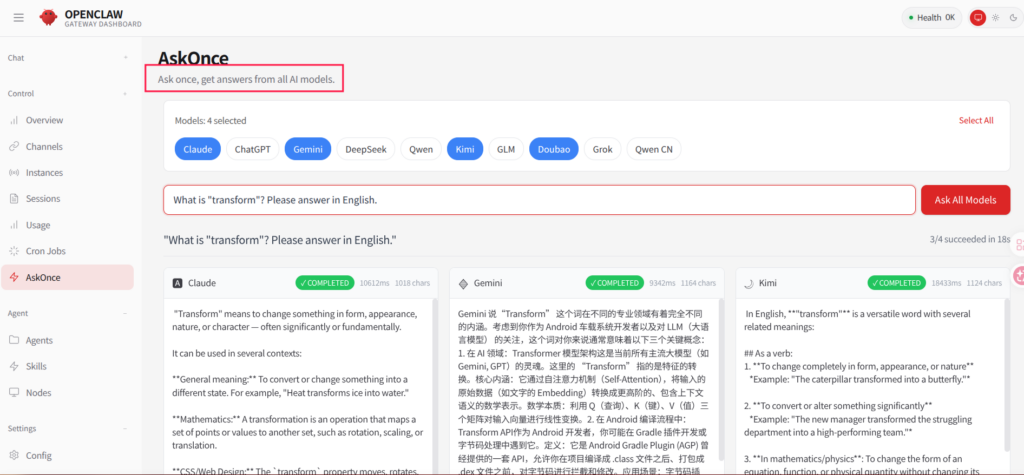The image size is (1024, 475).
Task: Enable the Grok model chip
Action: [x=603, y=149]
